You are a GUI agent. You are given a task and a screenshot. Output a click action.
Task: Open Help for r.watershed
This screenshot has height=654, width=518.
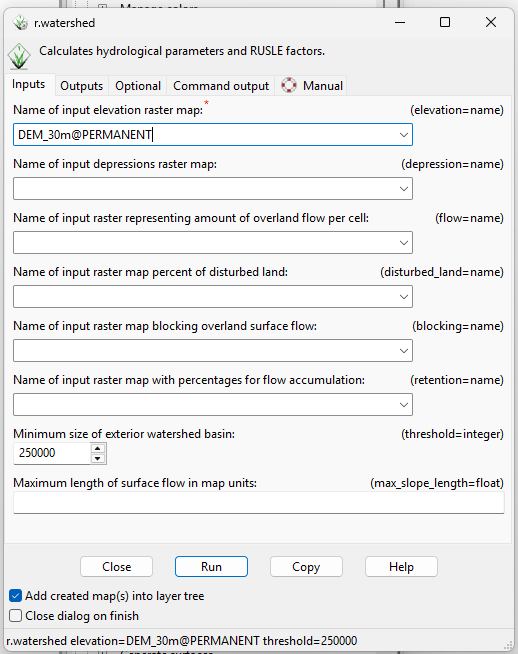401,566
